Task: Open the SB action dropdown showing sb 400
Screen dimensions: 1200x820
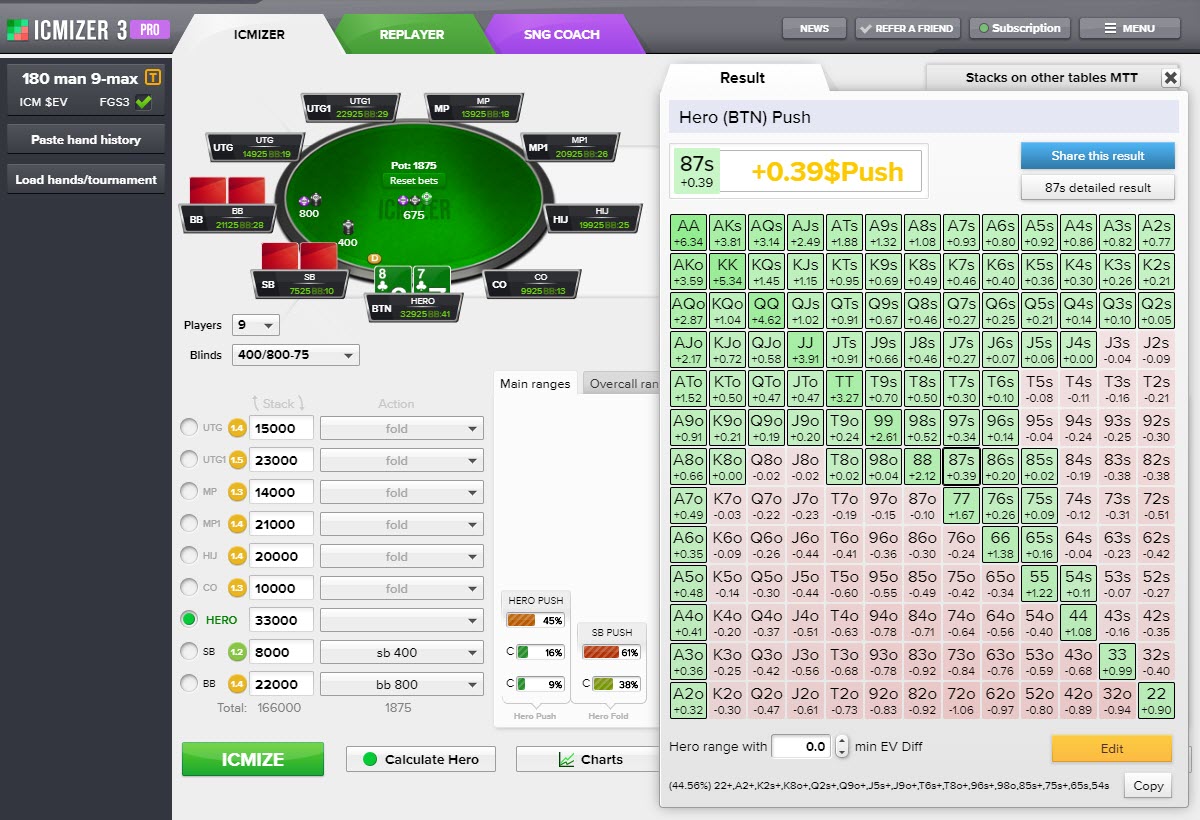Action: pos(401,652)
